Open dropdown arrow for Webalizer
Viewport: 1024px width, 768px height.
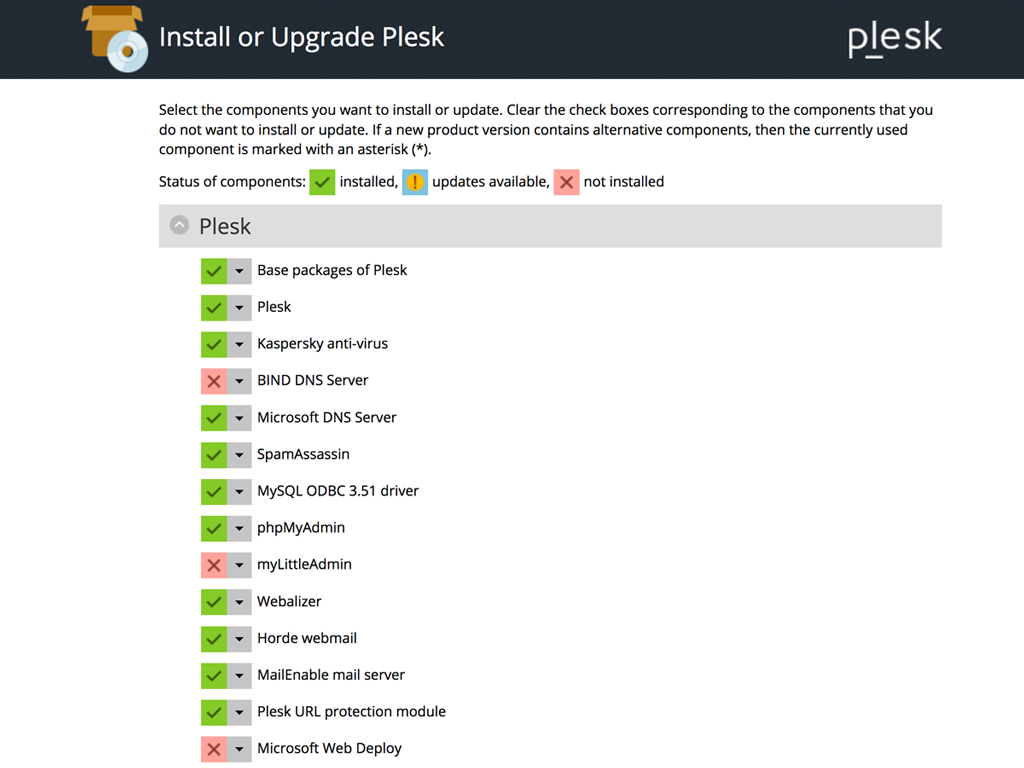click(240, 602)
